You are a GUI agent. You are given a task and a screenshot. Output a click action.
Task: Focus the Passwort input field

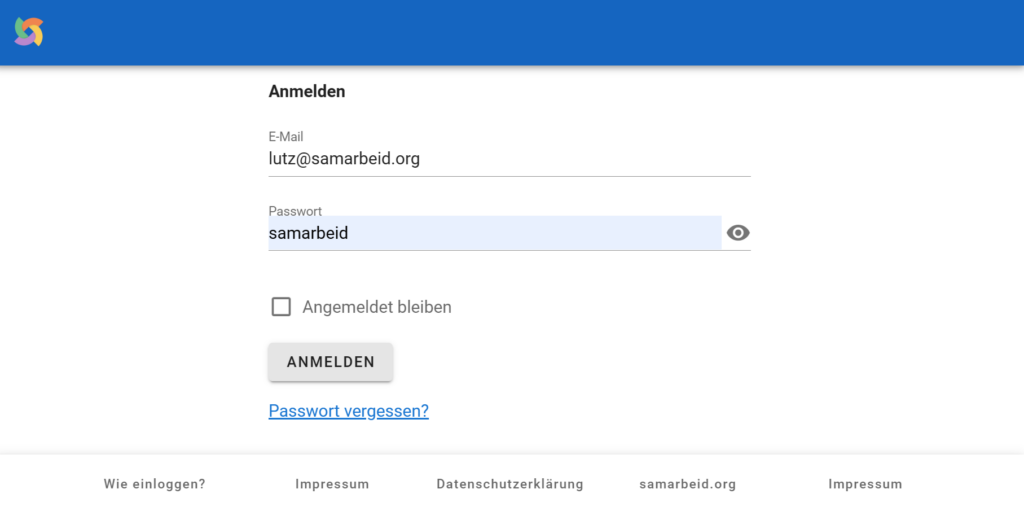[495, 233]
